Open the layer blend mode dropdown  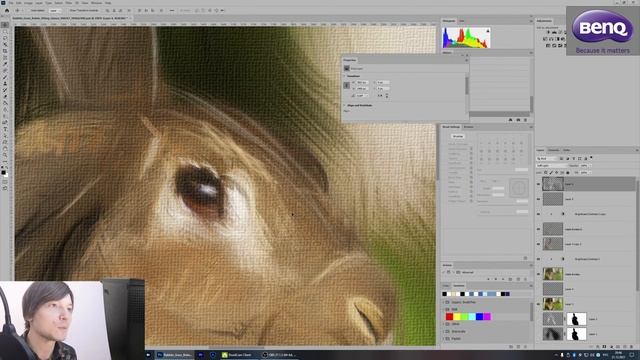point(552,165)
